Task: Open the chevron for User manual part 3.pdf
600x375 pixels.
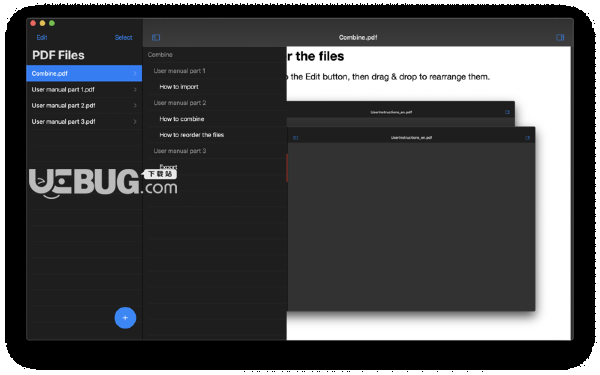Action: click(x=135, y=121)
